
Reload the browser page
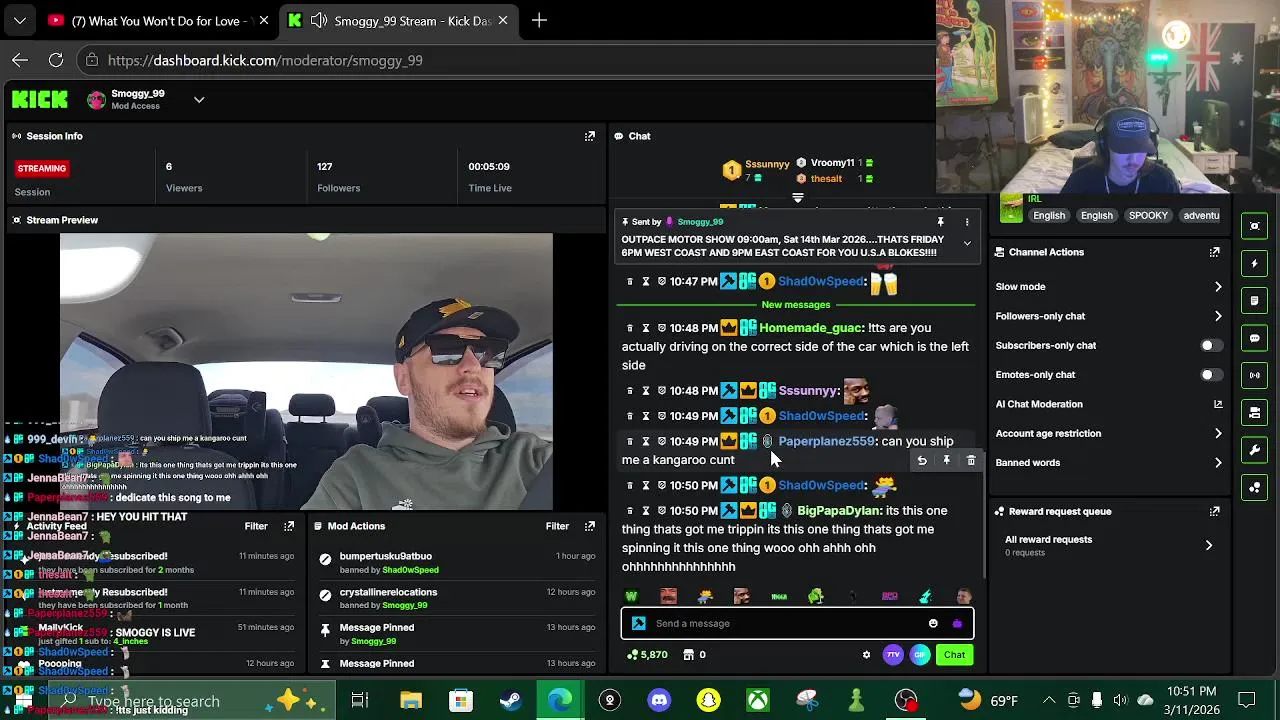(x=56, y=60)
